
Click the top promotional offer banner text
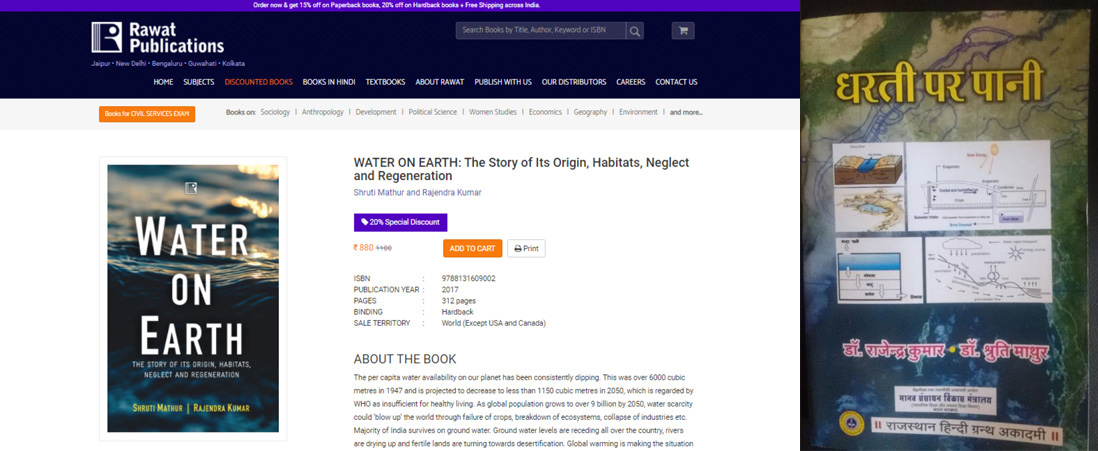(397, 5)
